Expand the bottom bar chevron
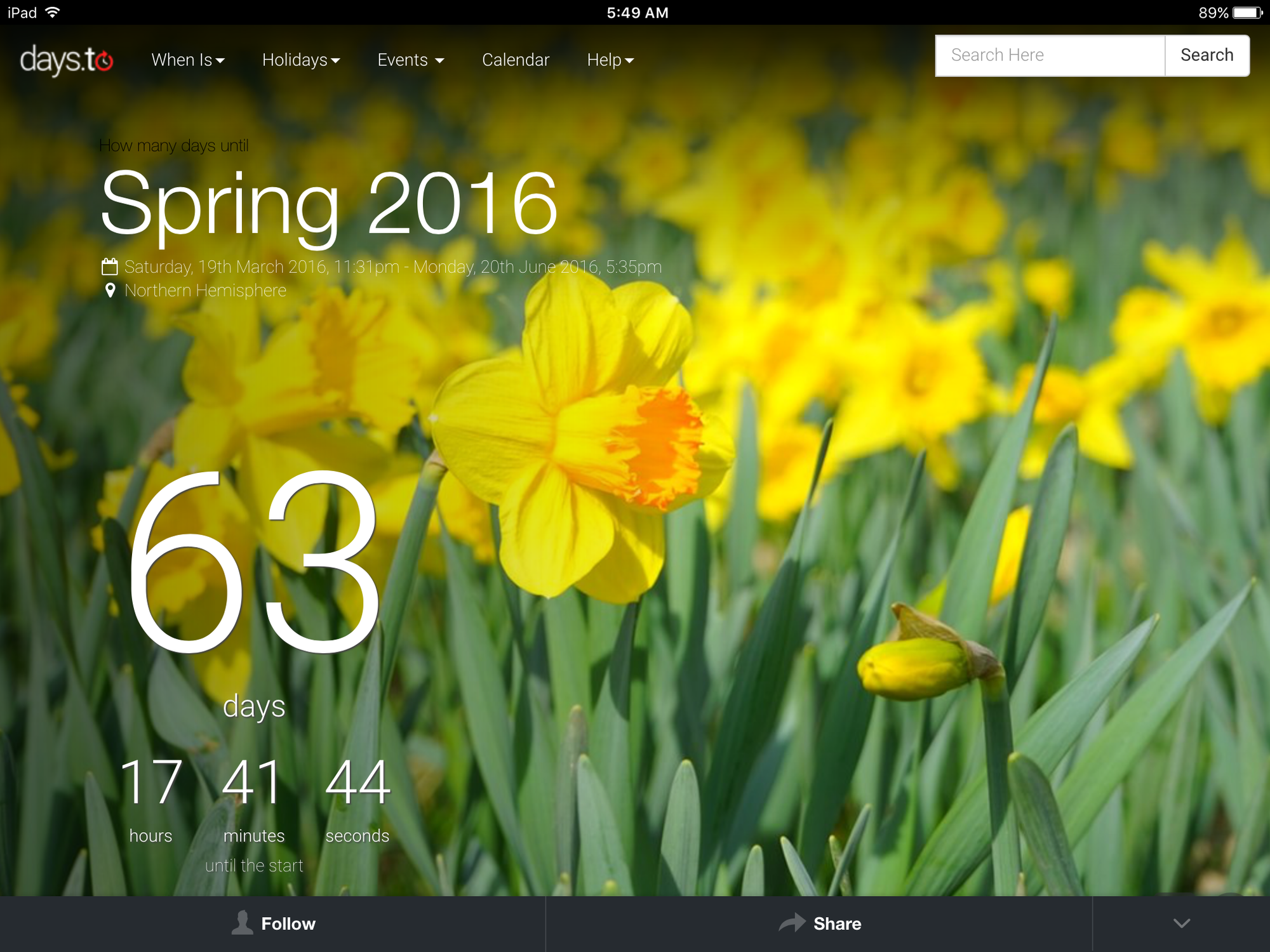The width and height of the screenshot is (1270, 952). pyautogui.click(x=1181, y=923)
